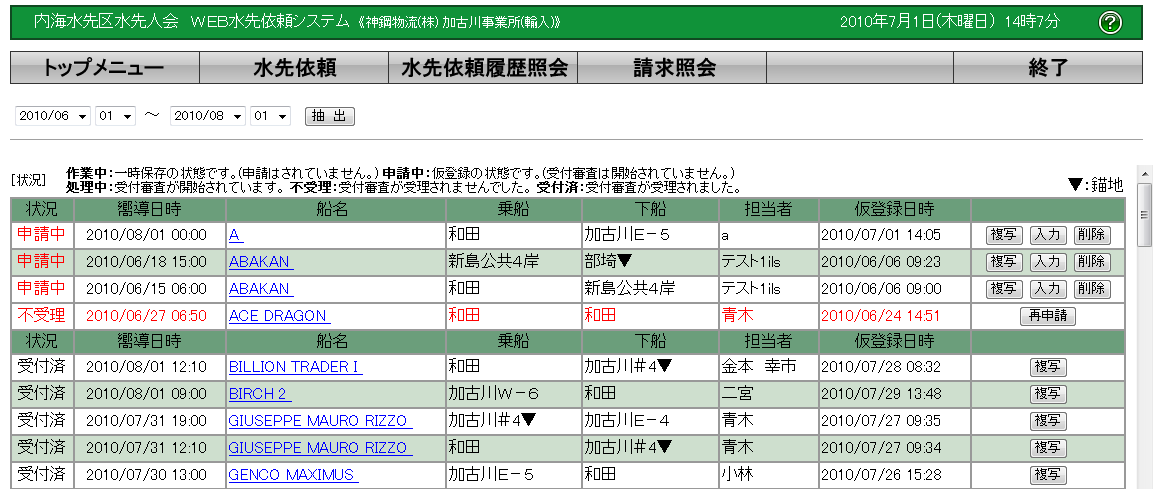Image resolution: width=1153 pixels, height=489 pixels.
Task: Open the ACE DRAGON ship link
Action: [x=264, y=316]
